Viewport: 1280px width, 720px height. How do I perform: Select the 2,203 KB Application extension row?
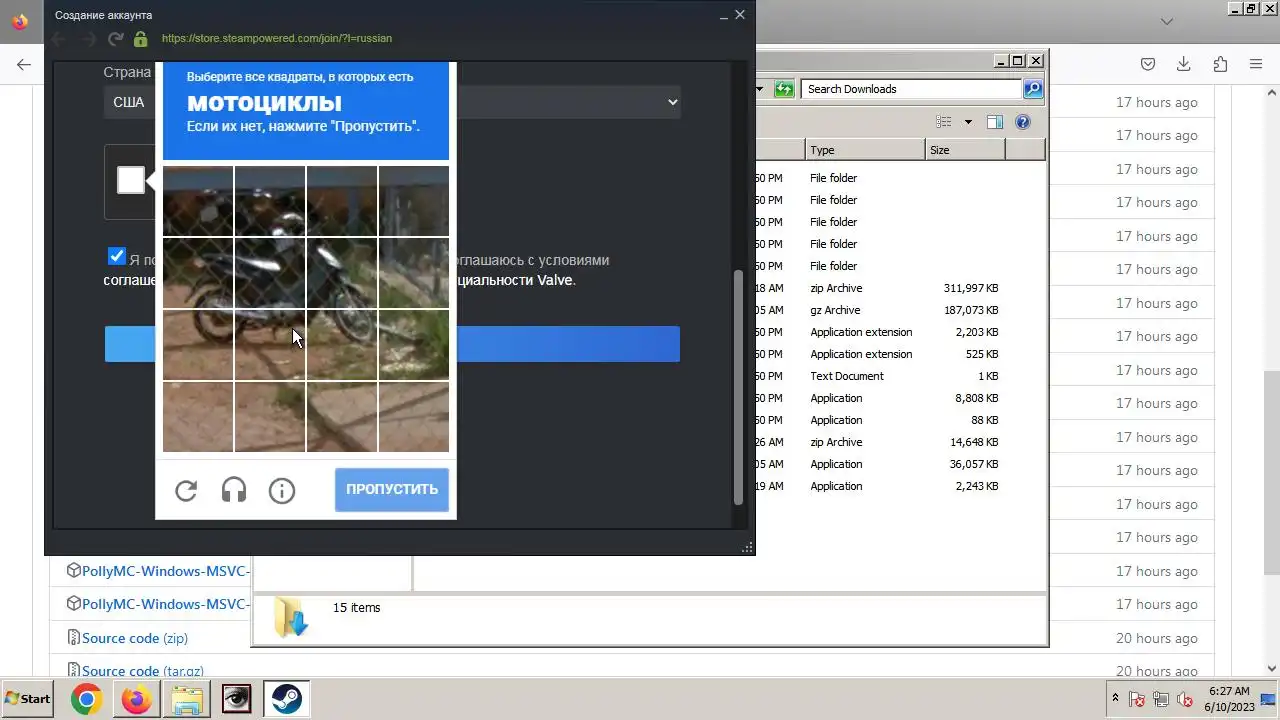(x=900, y=332)
